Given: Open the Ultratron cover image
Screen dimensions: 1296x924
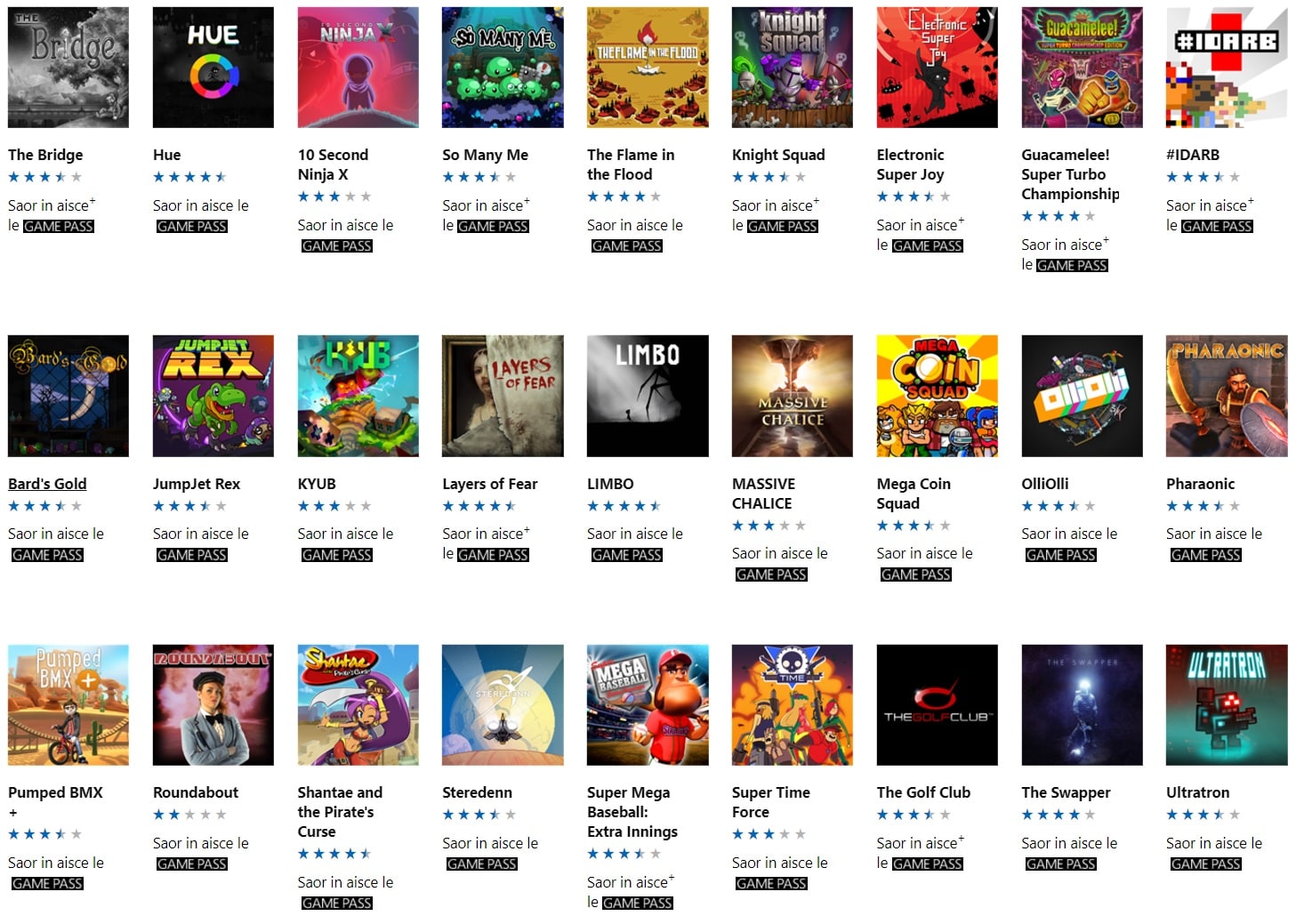Looking at the screenshot, I should click(1227, 705).
